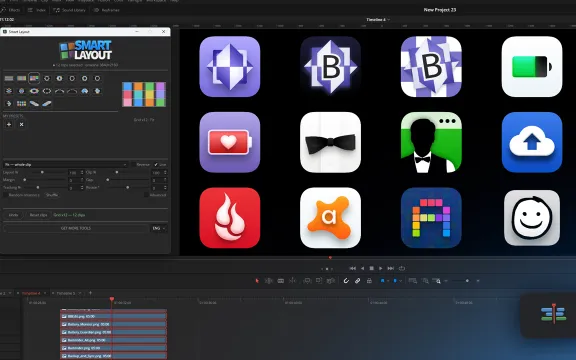Click the Detail Zoom icon

(425, 281)
